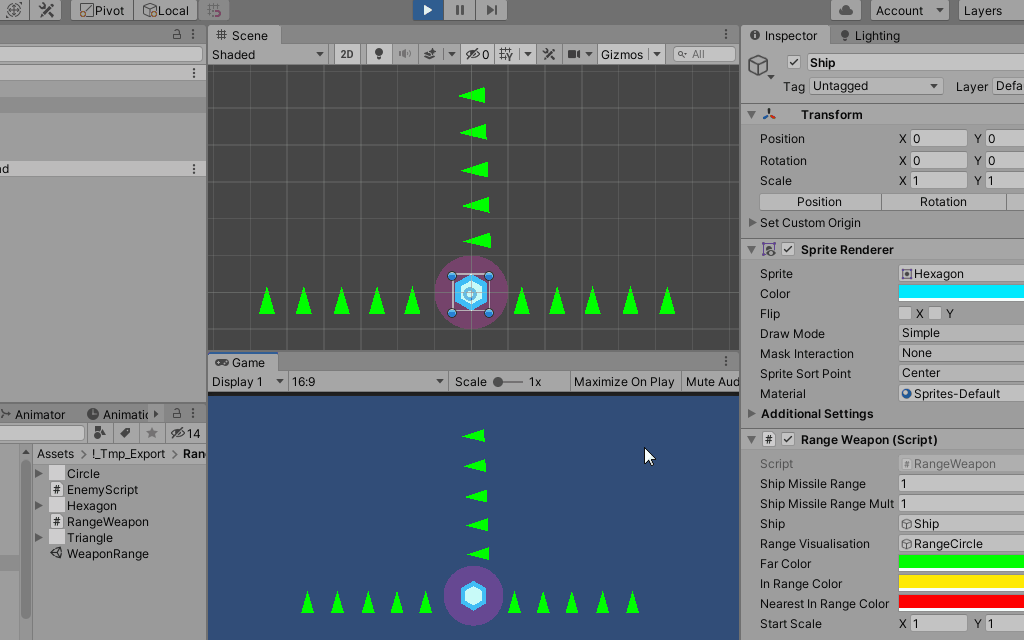Viewport: 1024px width, 640px height.
Task: Pause play mode with the pause button
Action: pos(459,9)
